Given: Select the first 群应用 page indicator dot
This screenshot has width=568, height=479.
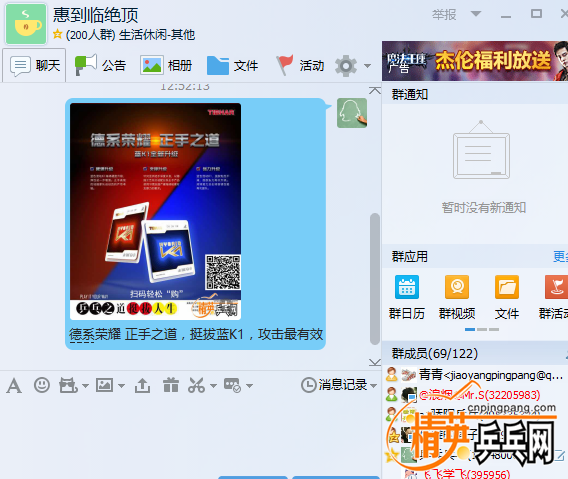Looking at the screenshot, I should point(470,329).
